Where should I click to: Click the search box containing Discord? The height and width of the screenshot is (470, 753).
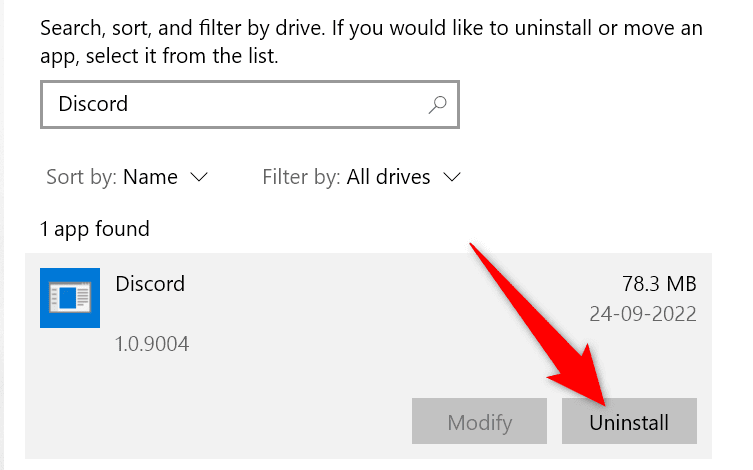pyautogui.click(x=230, y=104)
